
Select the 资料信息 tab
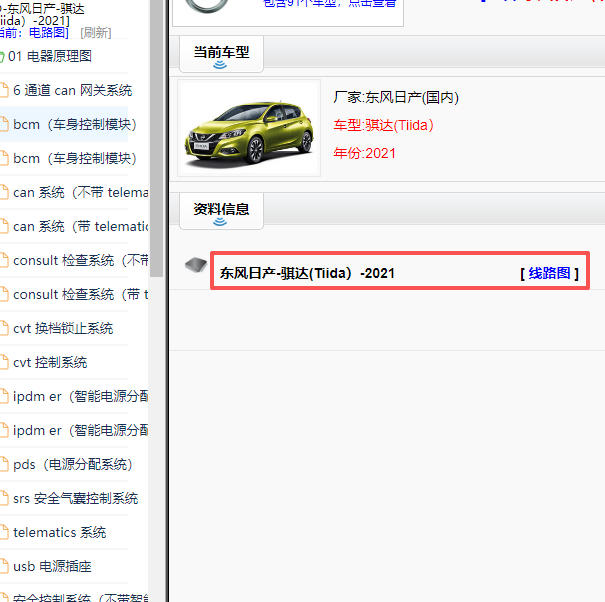[x=221, y=211]
